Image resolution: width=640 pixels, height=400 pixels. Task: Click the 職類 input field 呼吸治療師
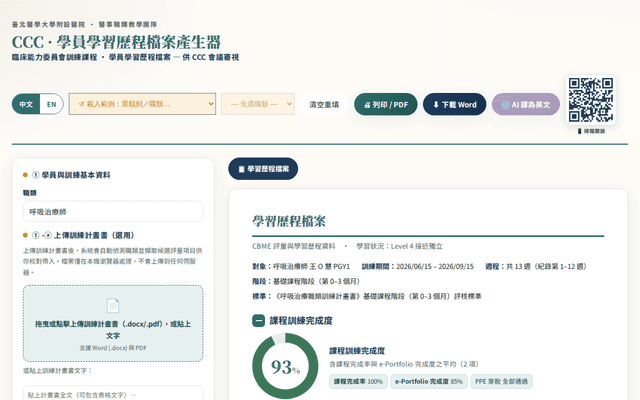113,211
